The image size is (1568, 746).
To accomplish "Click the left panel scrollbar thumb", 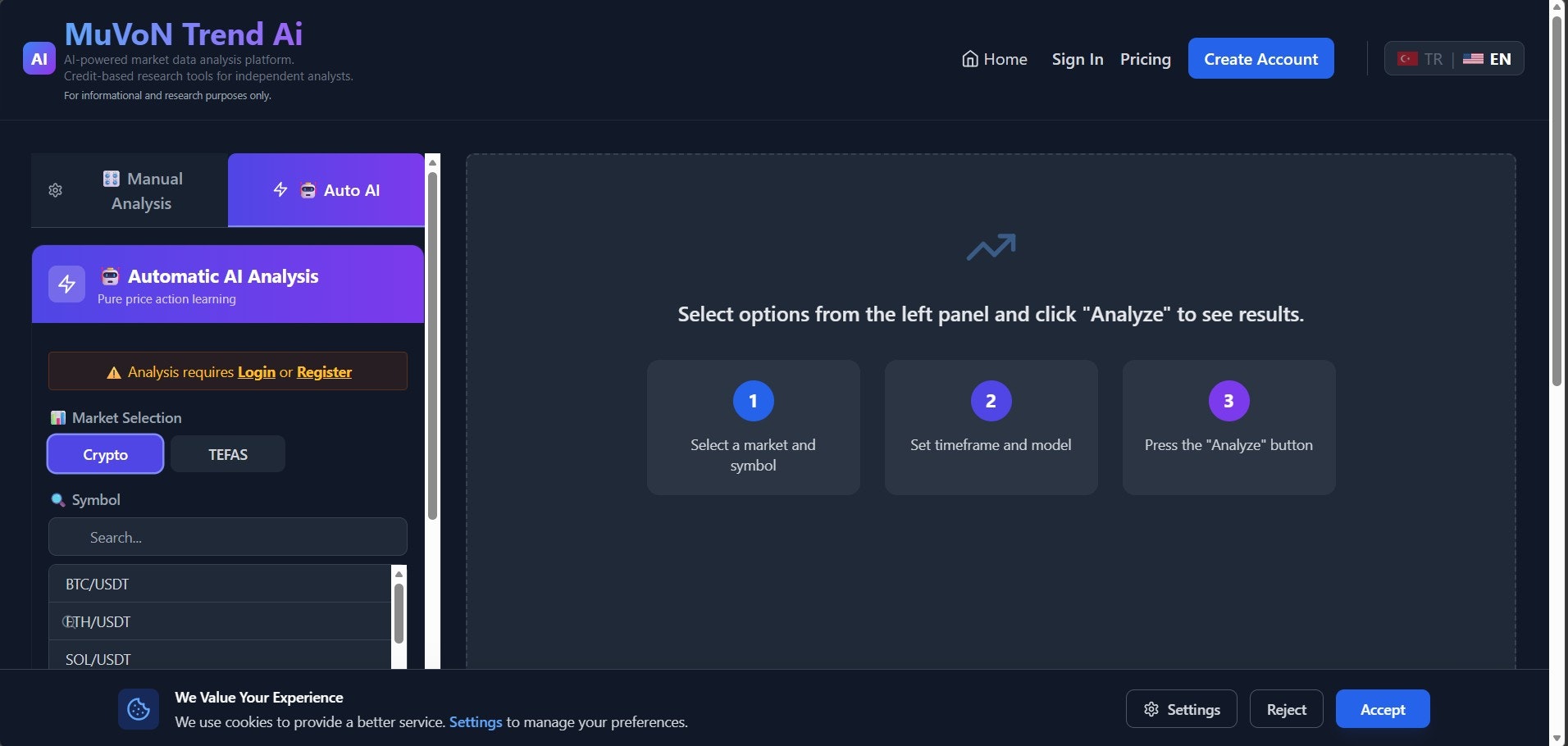I will coord(433,345).
